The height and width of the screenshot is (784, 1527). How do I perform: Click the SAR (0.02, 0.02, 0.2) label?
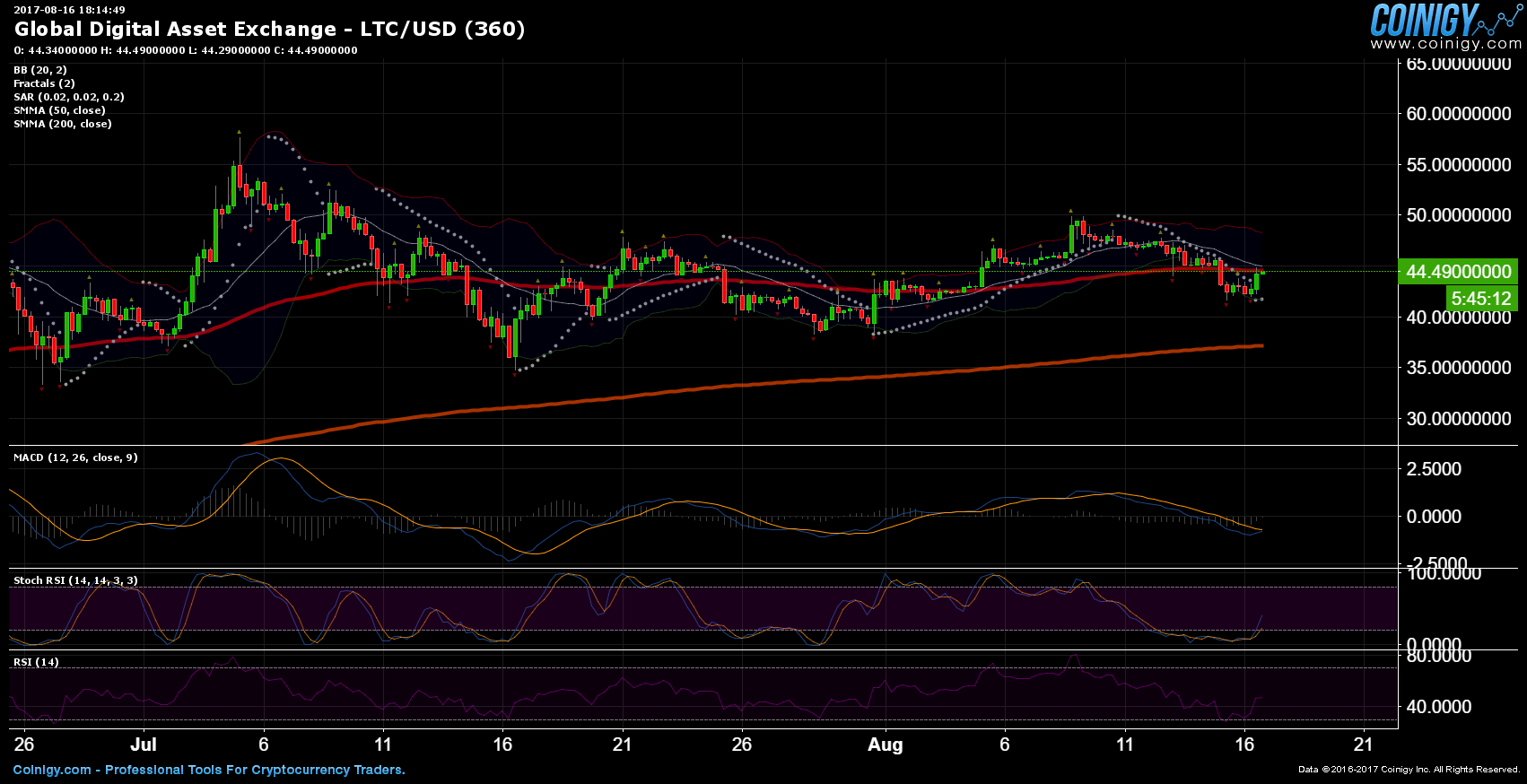(x=69, y=97)
